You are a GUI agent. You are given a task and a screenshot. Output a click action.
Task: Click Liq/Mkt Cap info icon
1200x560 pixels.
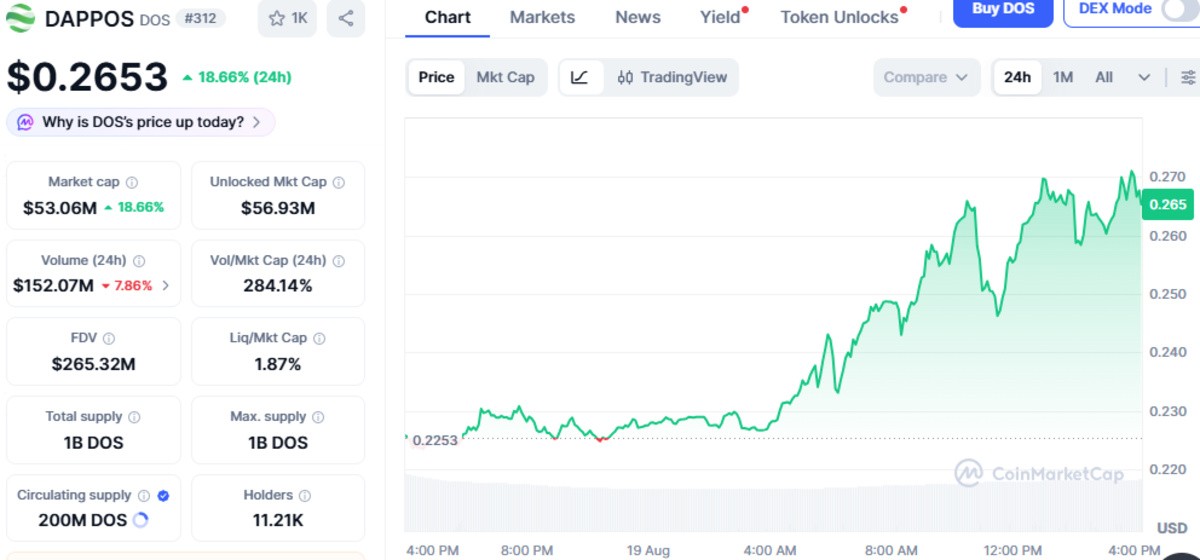pos(320,339)
